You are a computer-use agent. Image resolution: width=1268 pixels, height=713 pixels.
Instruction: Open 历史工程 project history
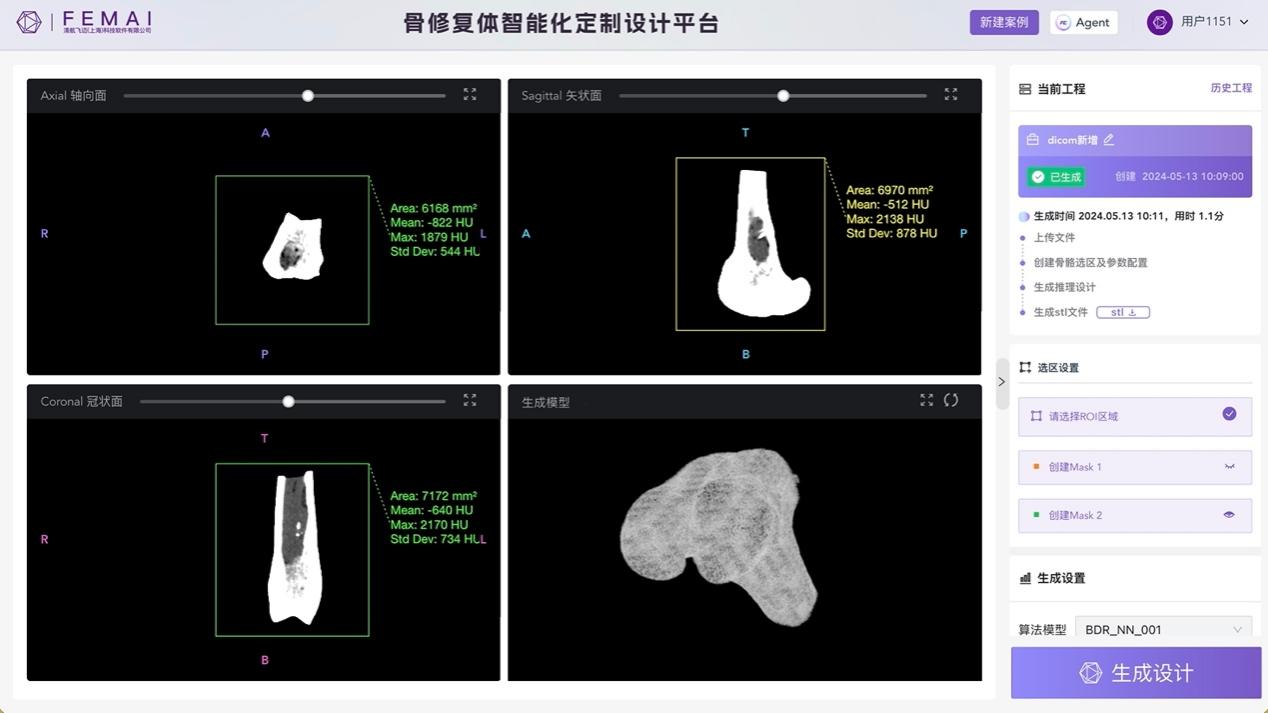pos(1230,88)
